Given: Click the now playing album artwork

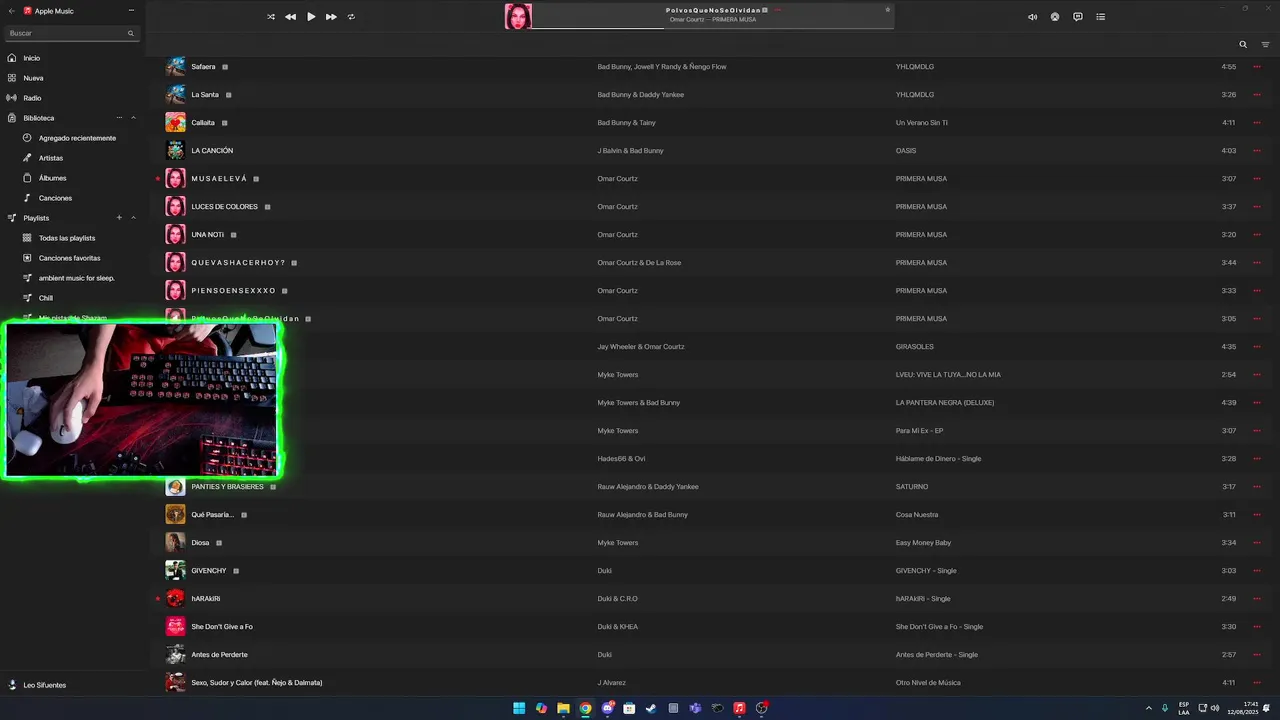Looking at the screenshot, I should pos(518,16).
